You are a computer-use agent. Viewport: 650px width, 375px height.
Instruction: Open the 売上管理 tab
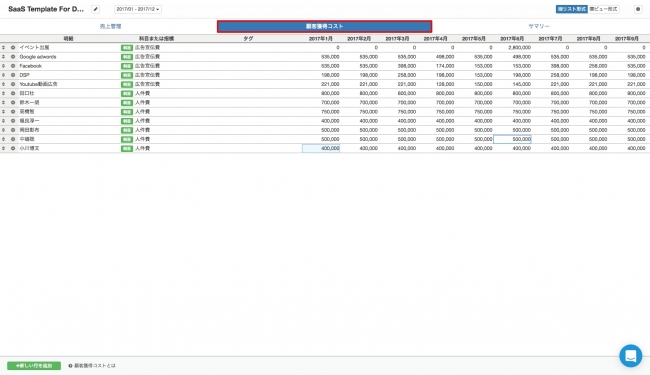pyautogui.click(x=110, y=27)
